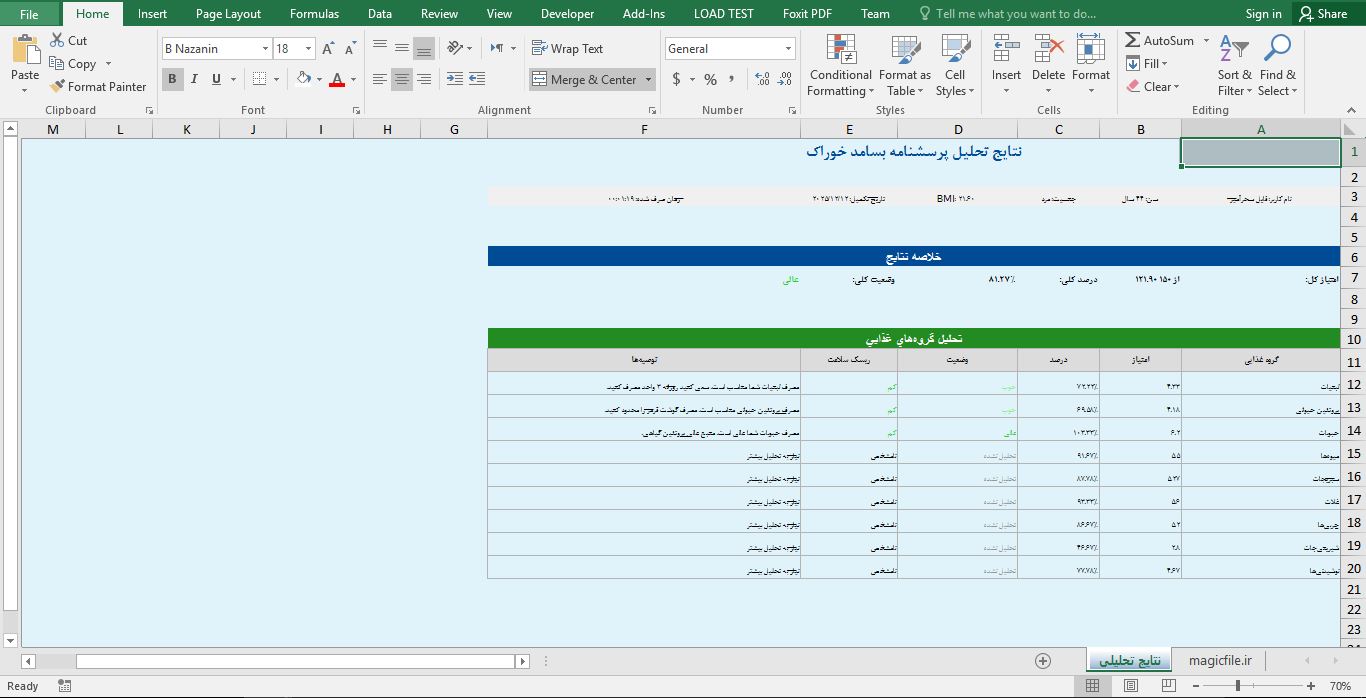The image size is (1366, 698).
Task: Open the Developer ribbon tab
Action: point(567,14)
